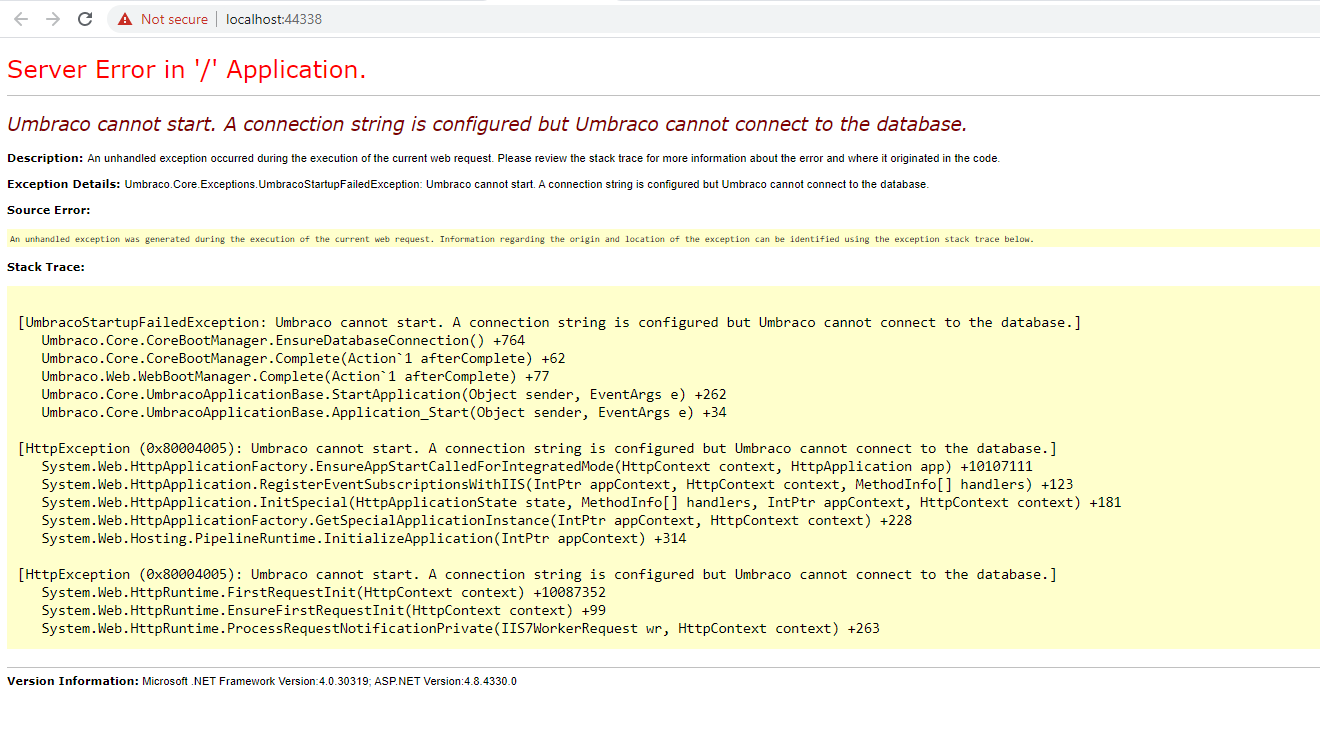Image resolution: width=1320 pixels, height=729 pixels.
Task: Select StartApplication(Object sender) +262 line
Action: click(384, 394)
